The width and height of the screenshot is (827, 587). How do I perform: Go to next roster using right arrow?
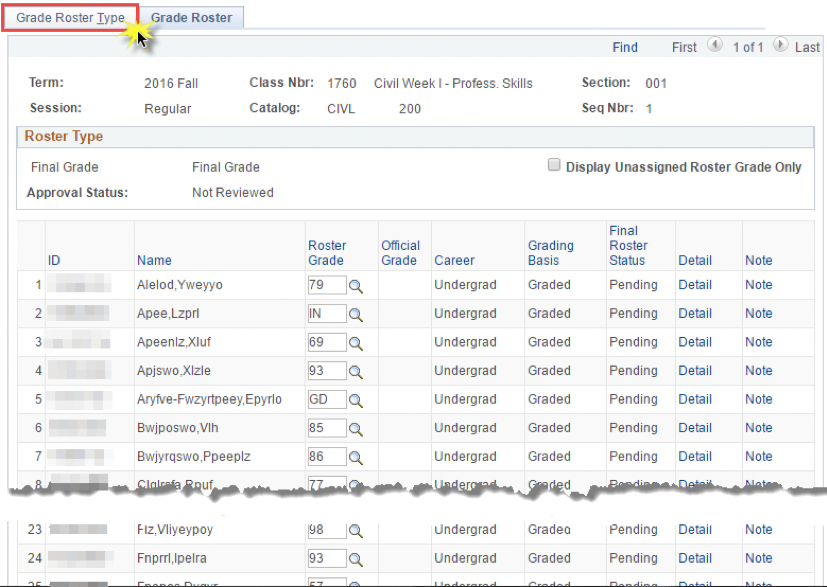(x=780, y=46)
